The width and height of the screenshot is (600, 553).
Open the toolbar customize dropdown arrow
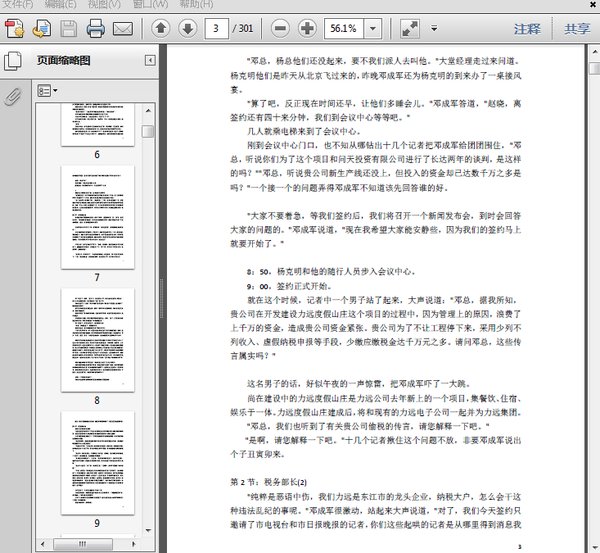[434, 28]
